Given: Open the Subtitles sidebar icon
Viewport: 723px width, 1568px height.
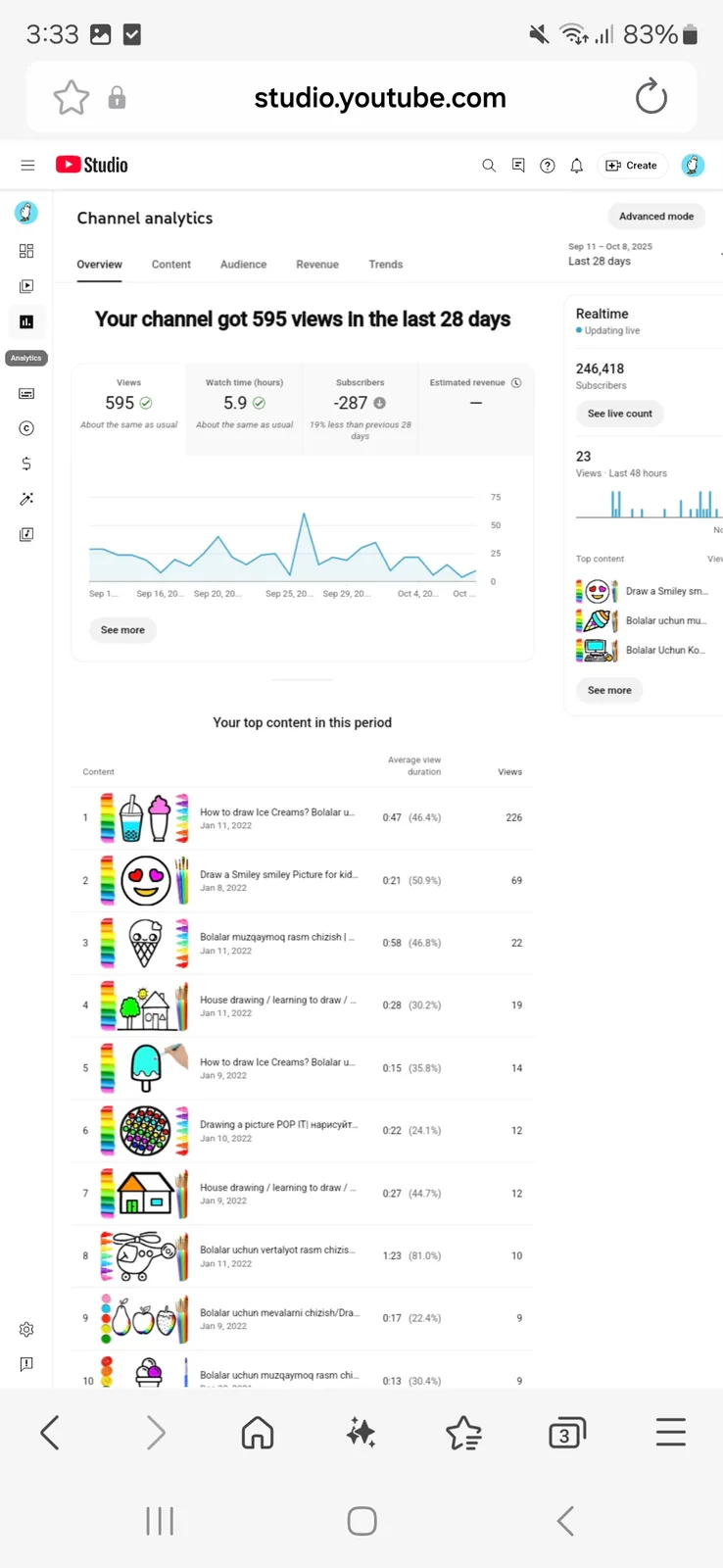Looking at the screenshot, I should (26, 393).
